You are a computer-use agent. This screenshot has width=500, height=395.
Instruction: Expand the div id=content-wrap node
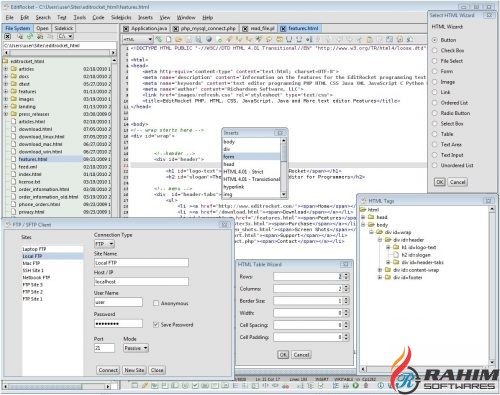point(380,270)
